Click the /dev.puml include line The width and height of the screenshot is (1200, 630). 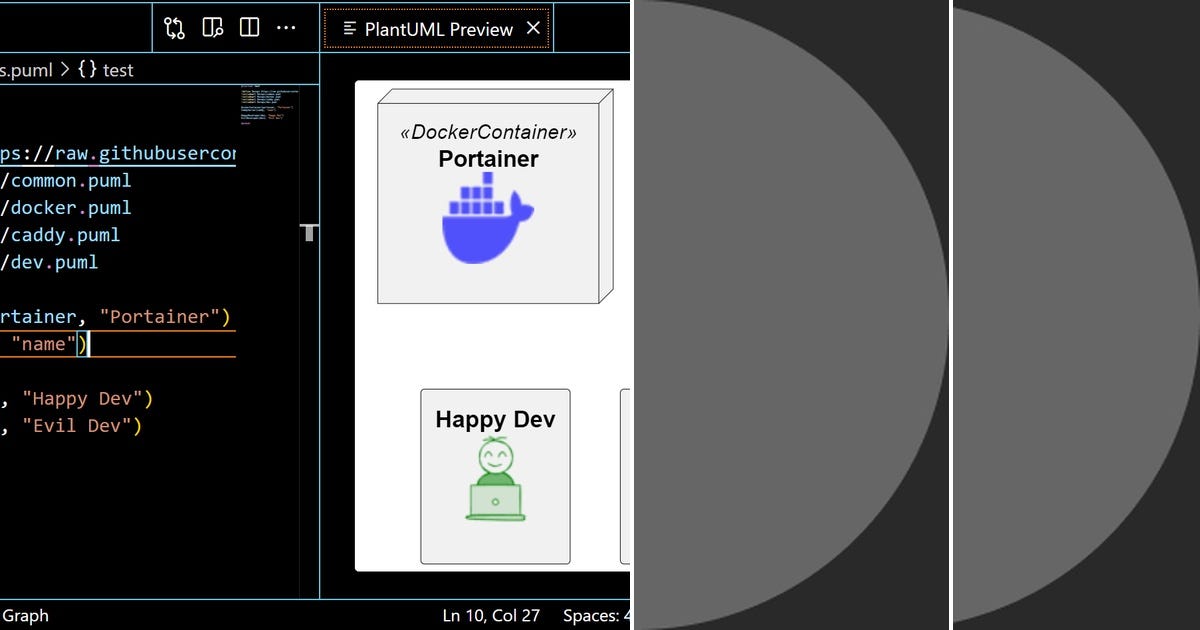(x=49, y=262)
